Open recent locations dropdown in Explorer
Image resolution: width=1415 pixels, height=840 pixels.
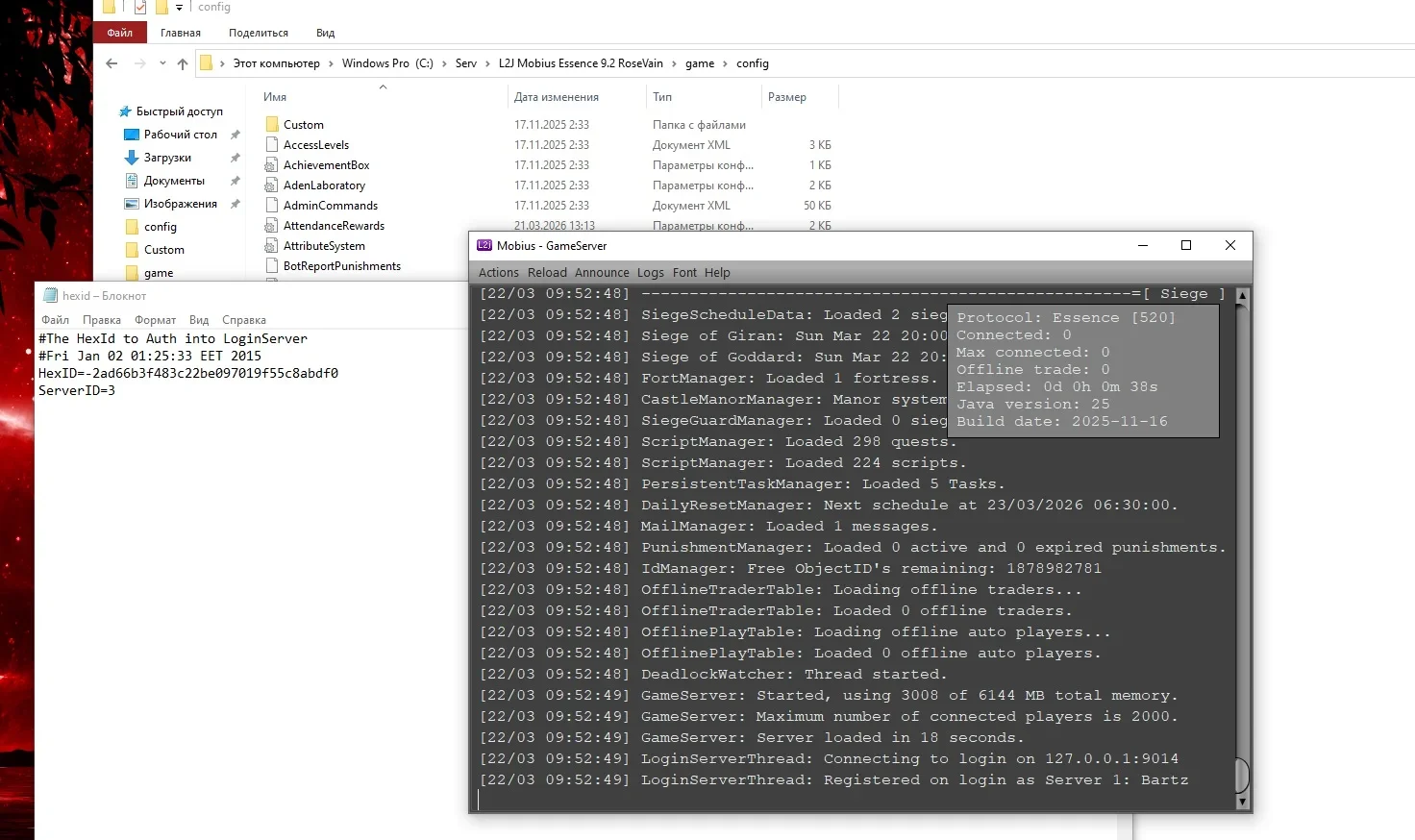(162, 63)
